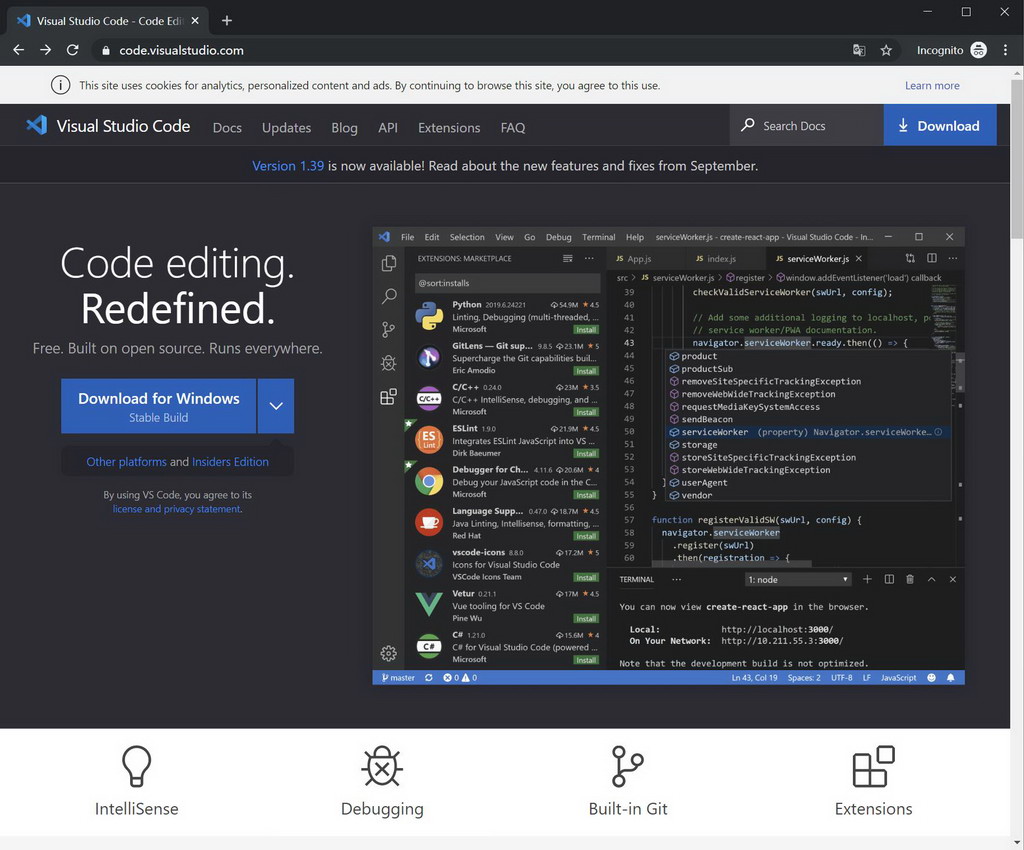Screen dimensions: 1024x850
Task: Click Install for the GitLens extension
Action: click(586, 371)
